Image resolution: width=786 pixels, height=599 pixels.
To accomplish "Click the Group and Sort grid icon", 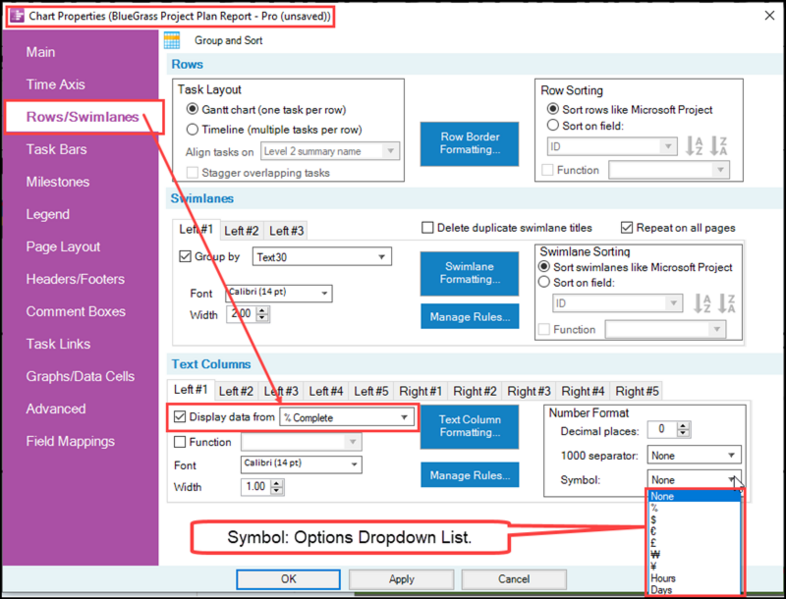I will [x=172, y=40].
